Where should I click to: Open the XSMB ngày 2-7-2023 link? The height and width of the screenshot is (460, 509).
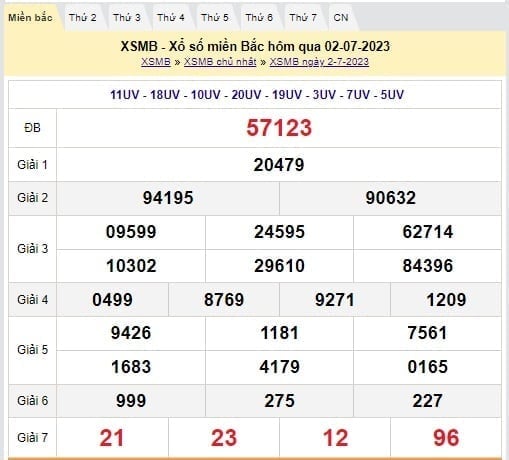pyautogui.click(x=319, y=62)
